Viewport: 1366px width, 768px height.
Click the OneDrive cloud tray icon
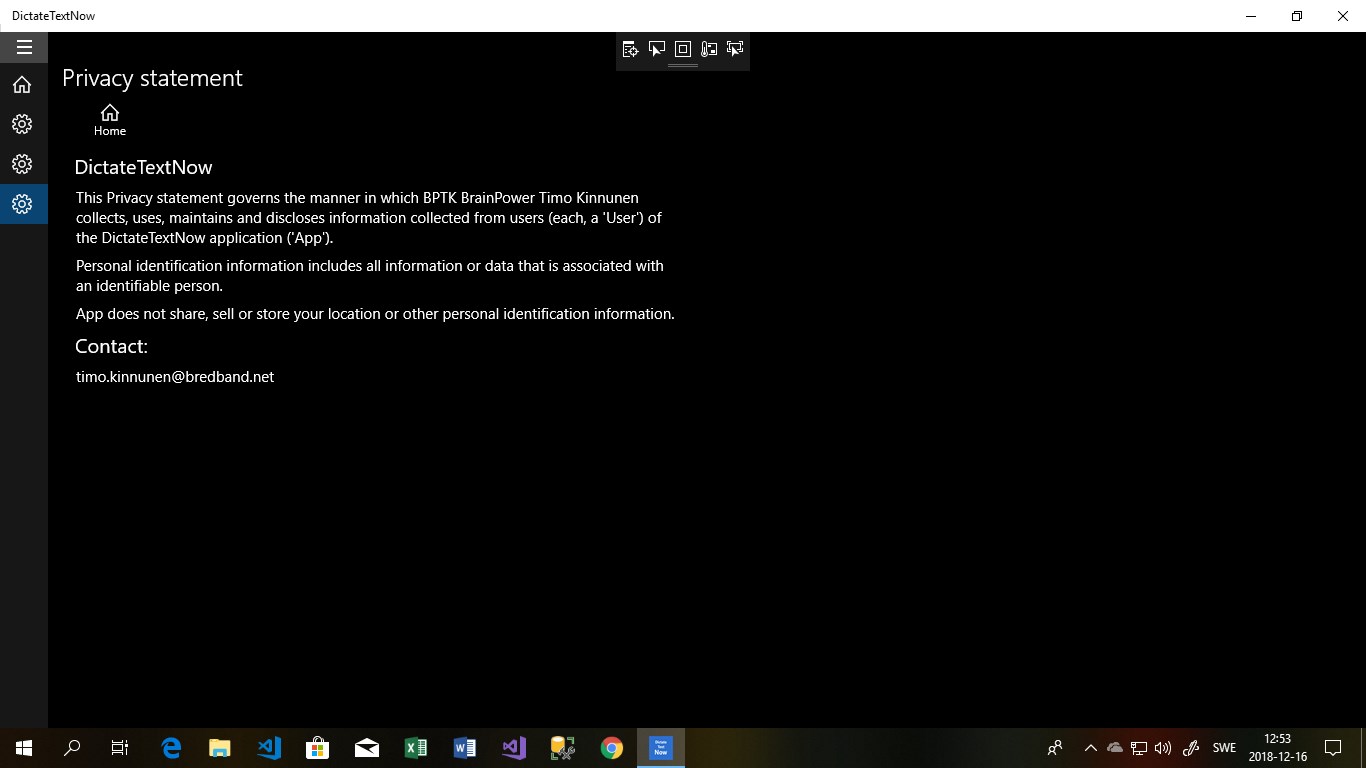click(1115, 748)
